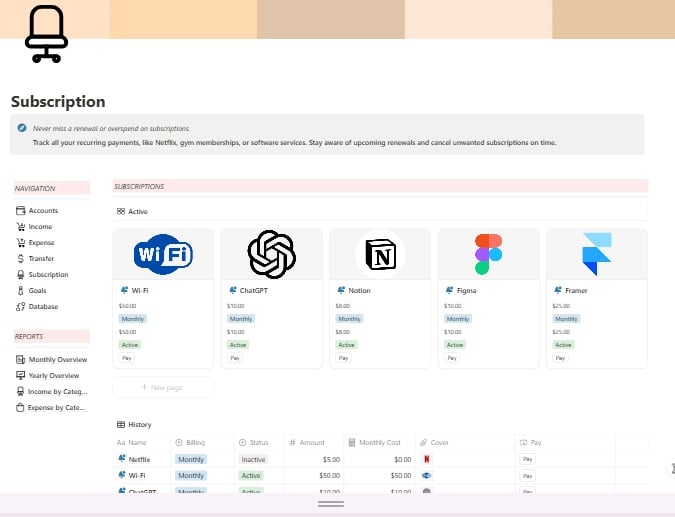Image resolution: width=675 pixels, height=517 pixels.
Task: Open the Expense navigation link
Action: 41,242
